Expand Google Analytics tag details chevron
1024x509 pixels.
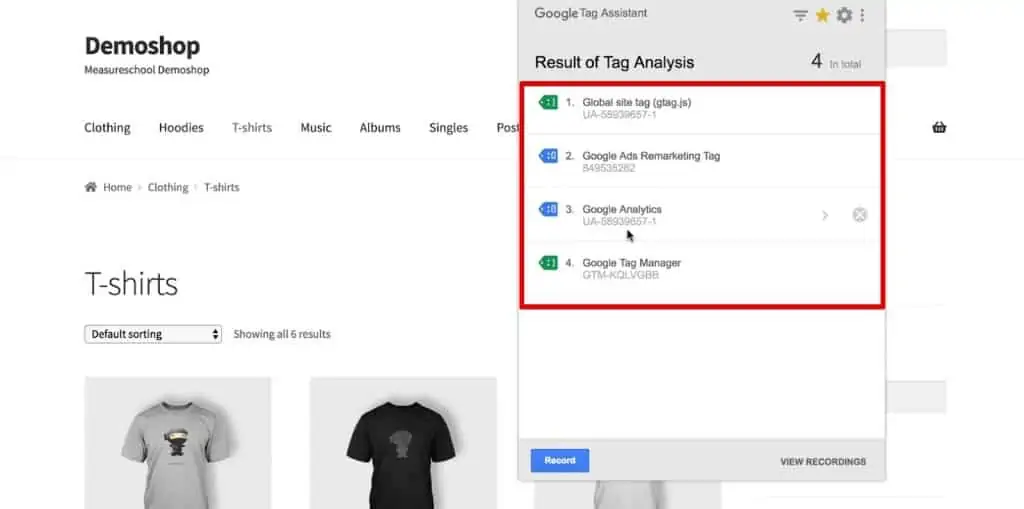pos(825,215)
